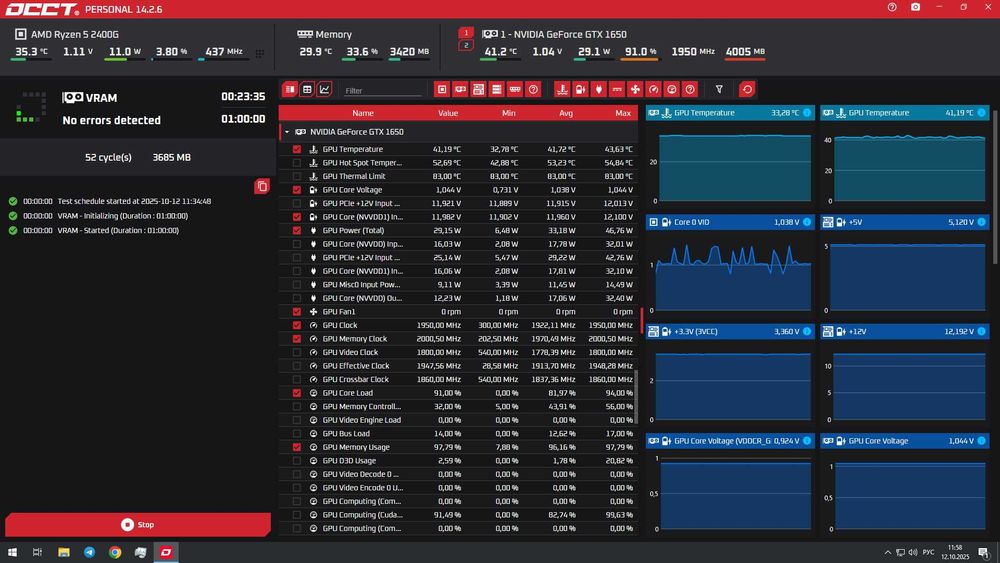Open the help icon in the title bar
Viewport: 1000px width, 563px height.
pos(892,7)
